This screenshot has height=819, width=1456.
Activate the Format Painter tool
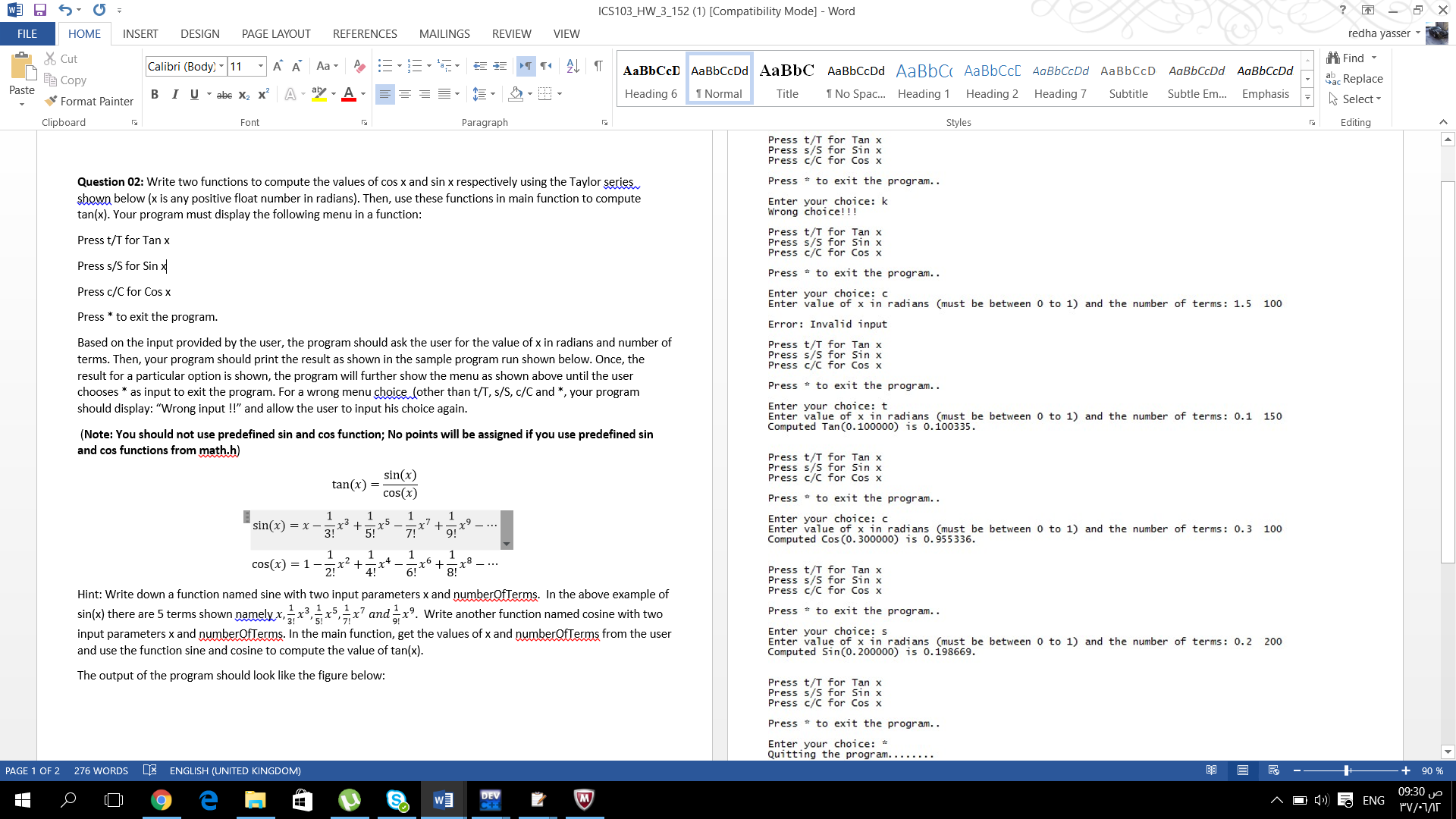click(88, 101)
